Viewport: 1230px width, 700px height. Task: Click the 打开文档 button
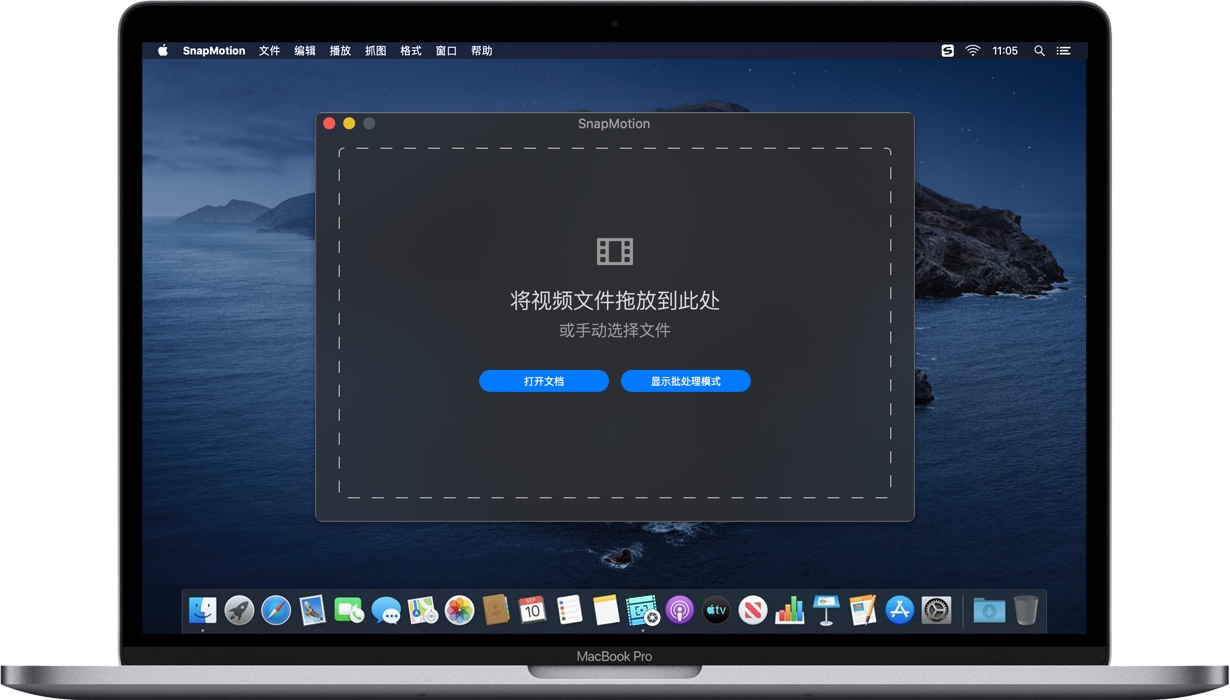pyautogui.click(x=544, y=381)
